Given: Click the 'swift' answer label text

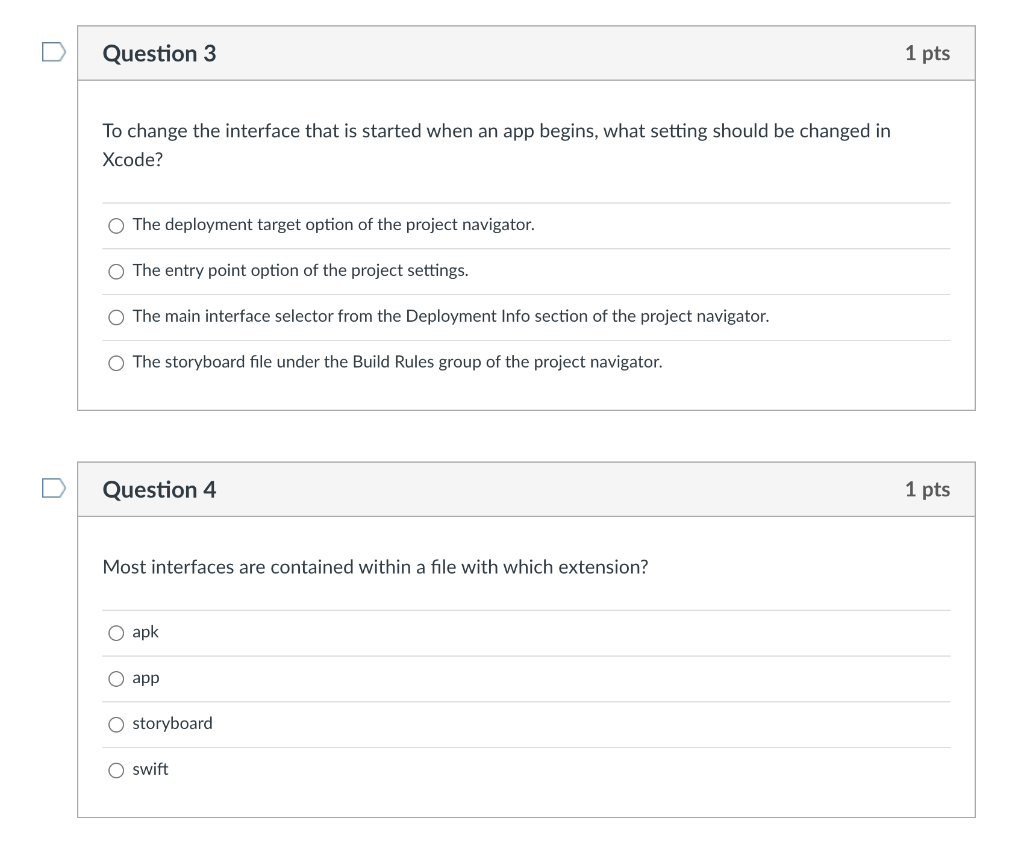Looking at the screenshot, I should (x=150, y=769).
